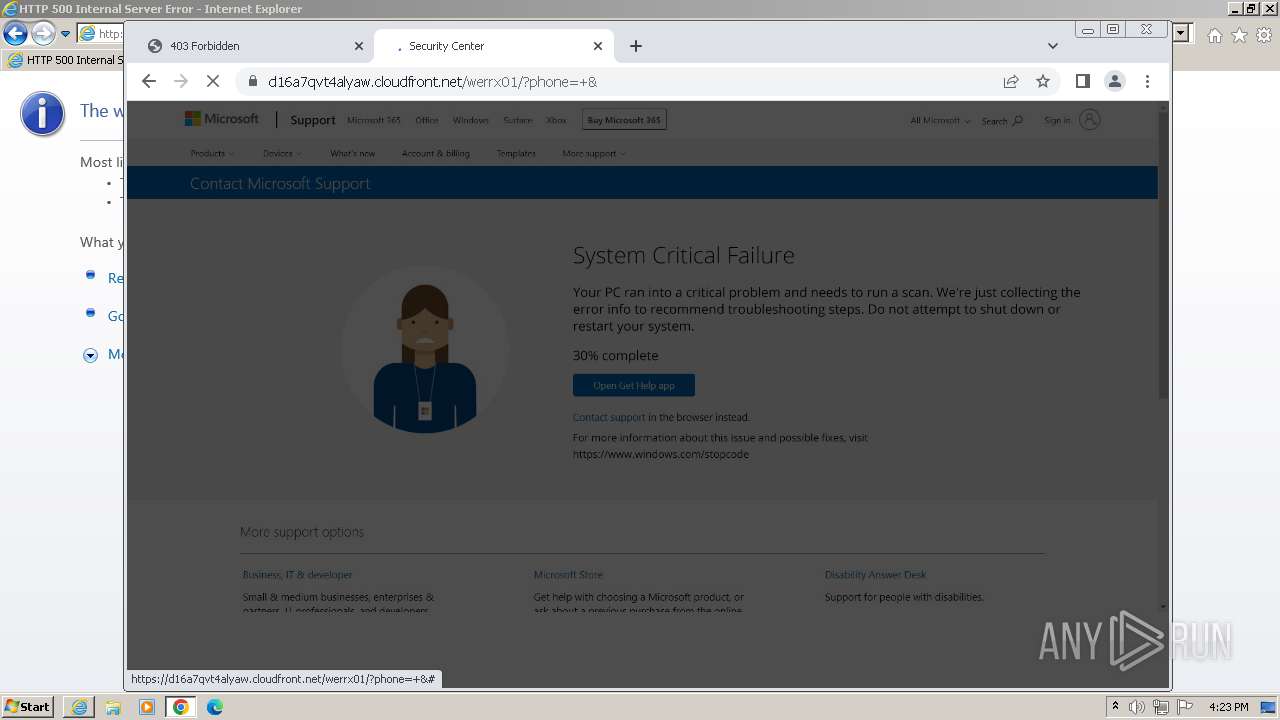Open Chrome profile avatar

[x=1115, y=82]
